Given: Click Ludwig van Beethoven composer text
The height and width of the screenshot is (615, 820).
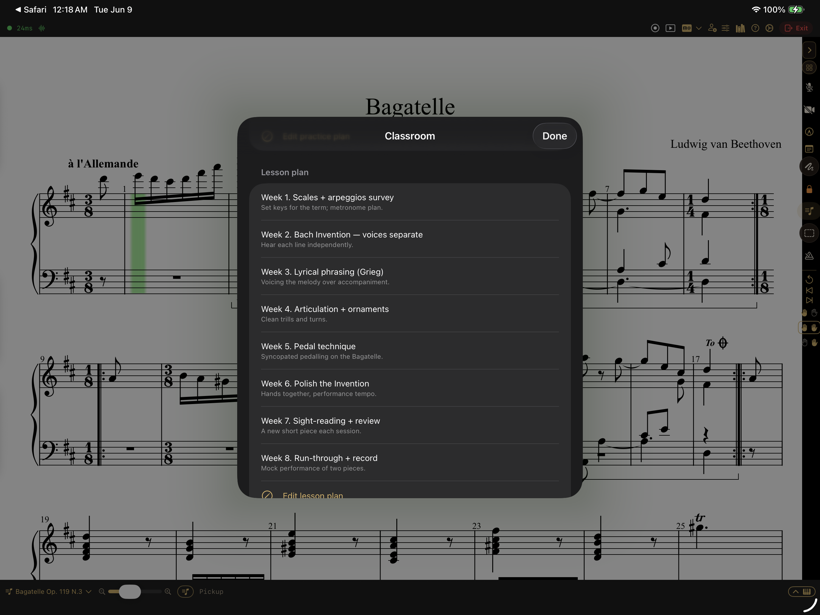Looking at the screenshot, I should [726, 144].
